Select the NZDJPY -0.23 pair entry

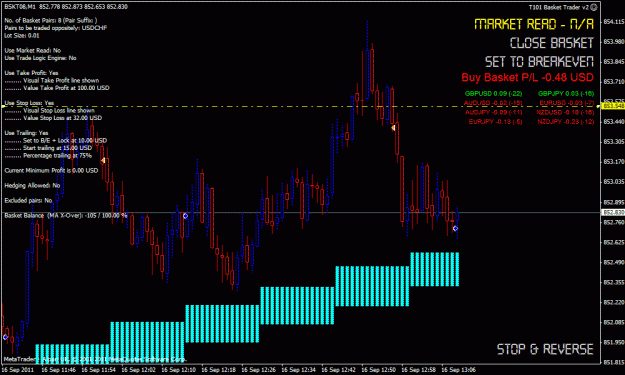[566, 122]
